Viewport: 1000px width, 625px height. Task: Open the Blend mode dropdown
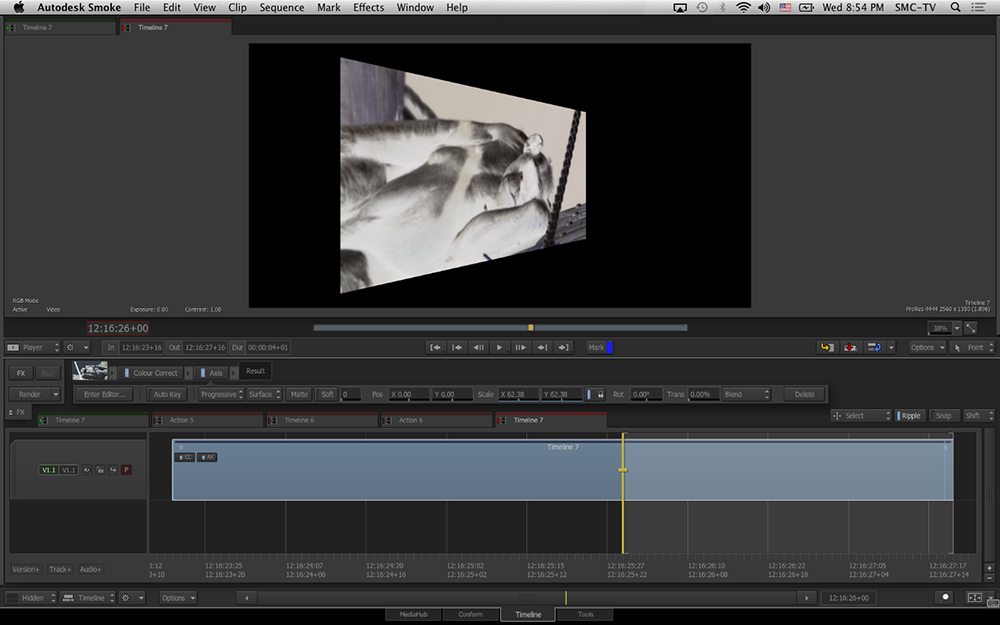pyautogui.click(x=746, y=394)
